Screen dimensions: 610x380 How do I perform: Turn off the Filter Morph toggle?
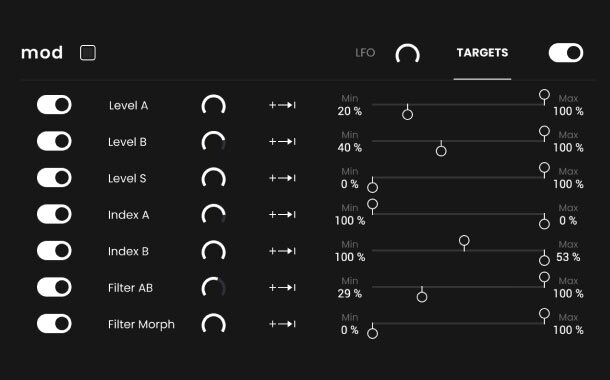tap(54, 324)
